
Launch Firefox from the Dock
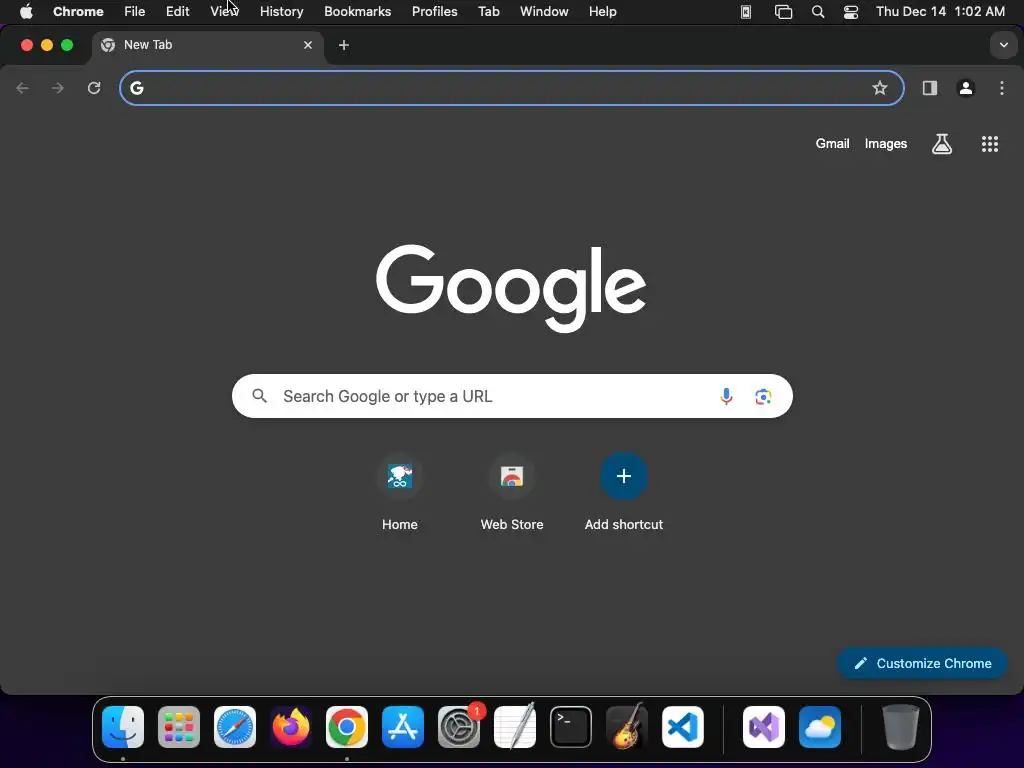tap(291, 727)
